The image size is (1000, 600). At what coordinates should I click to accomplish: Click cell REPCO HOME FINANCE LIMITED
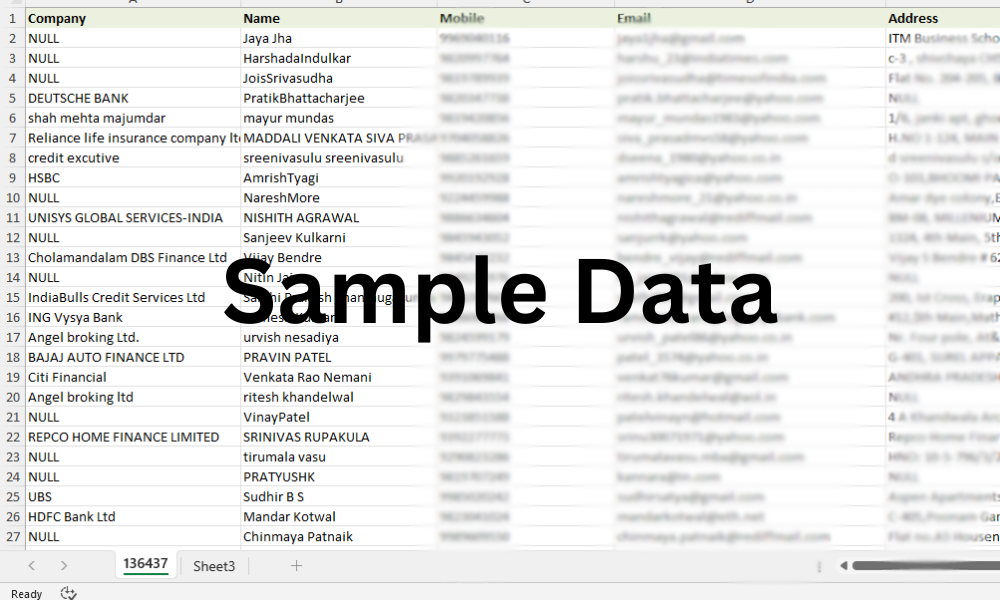click(x=133, y=437)
